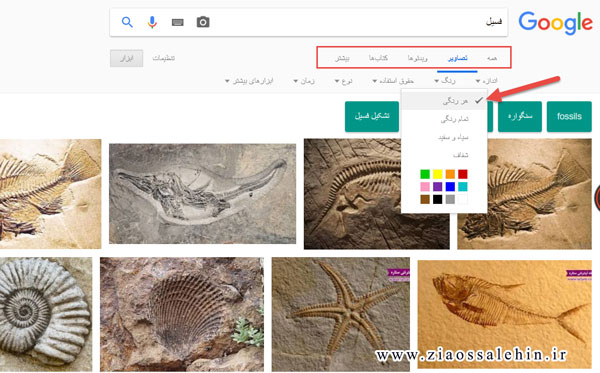
Task: Click into the search box with فسیل
Action: (308, 22)
